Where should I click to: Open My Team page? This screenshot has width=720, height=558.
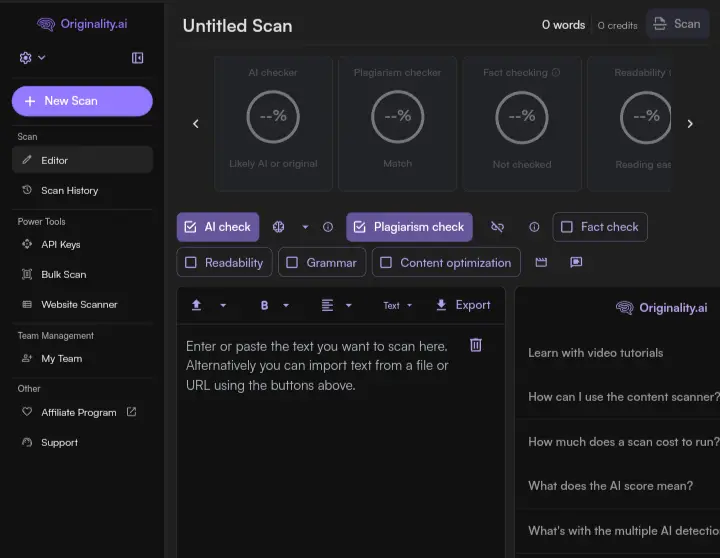82,358
